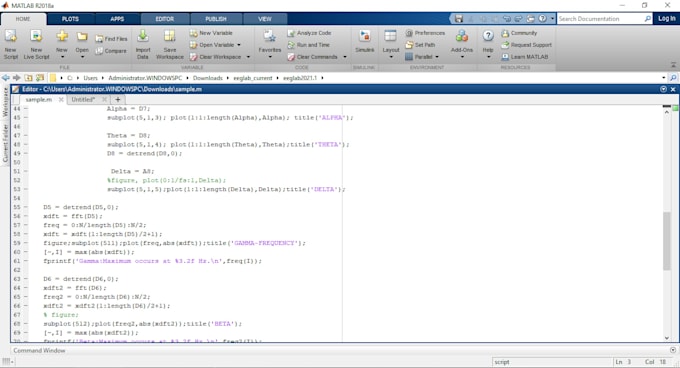
Task: Expand the Open Variable dropdown arrow
Action: [239, 45]
